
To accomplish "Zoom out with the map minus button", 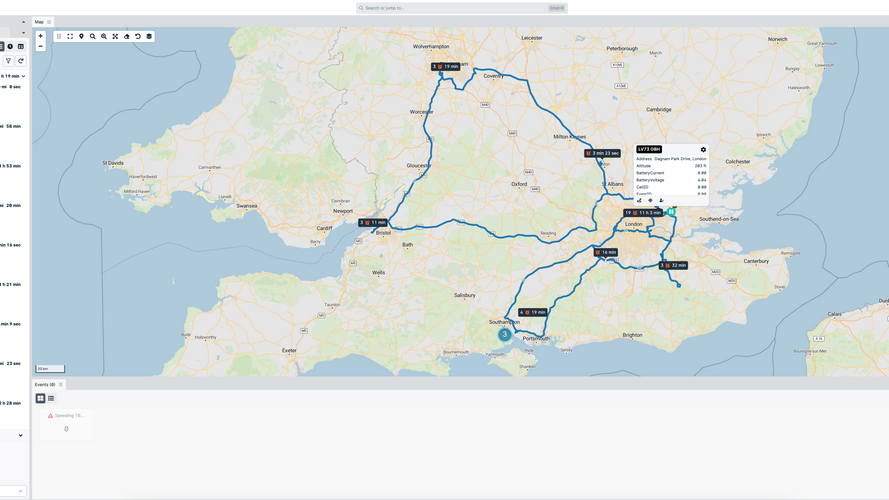I will click(40, 46).
